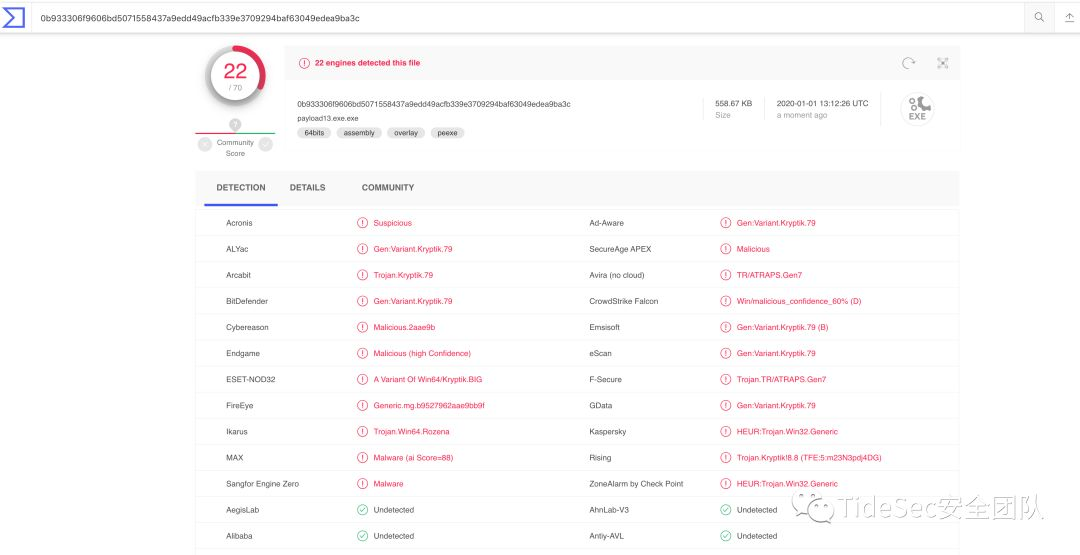This screenshot has width=1080, height=555.
Task: Click the payload13.exe.exe file name
Action: click(x=327, y=118)
